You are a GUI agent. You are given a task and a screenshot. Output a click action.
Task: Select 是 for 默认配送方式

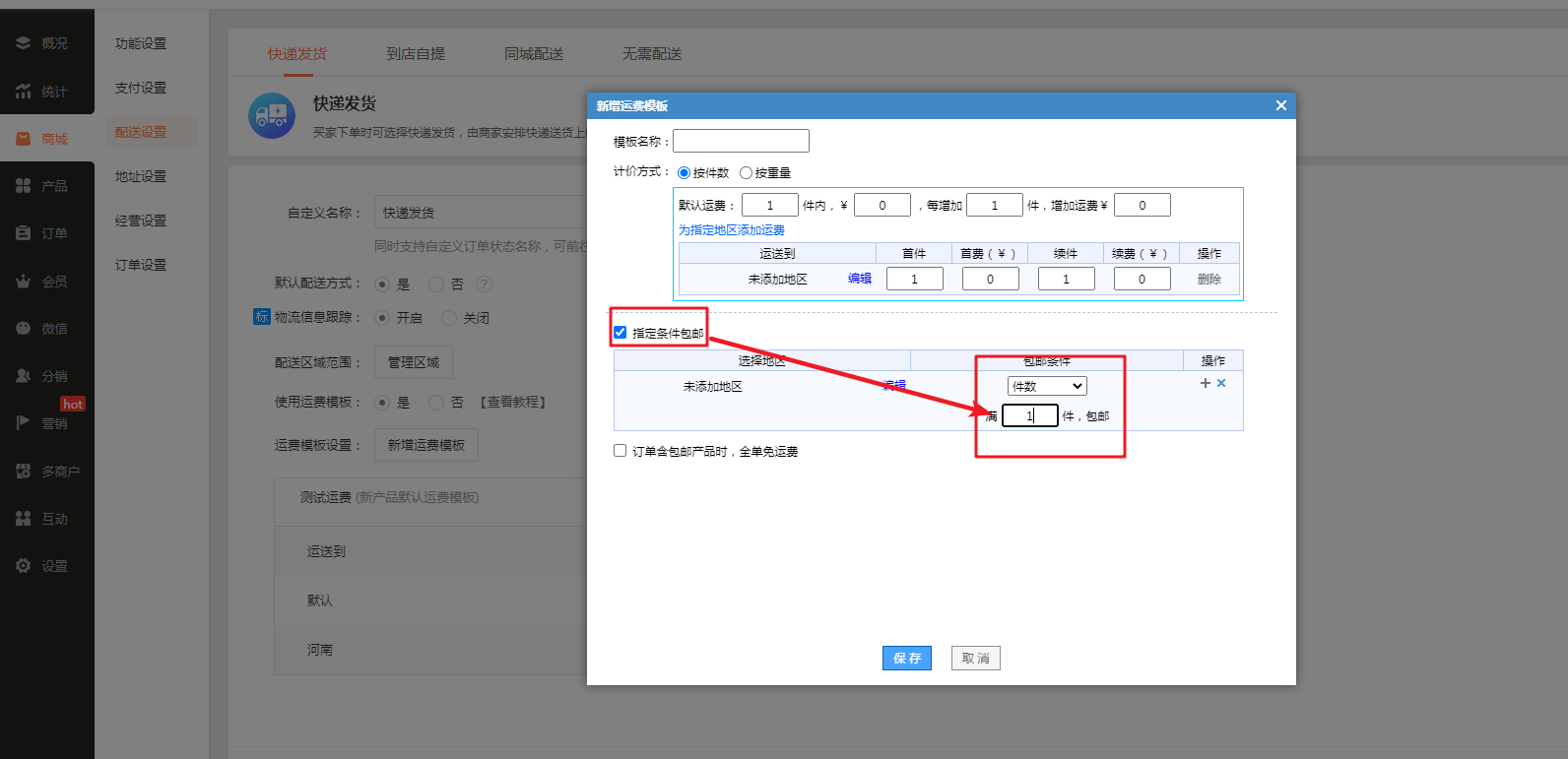382,285
